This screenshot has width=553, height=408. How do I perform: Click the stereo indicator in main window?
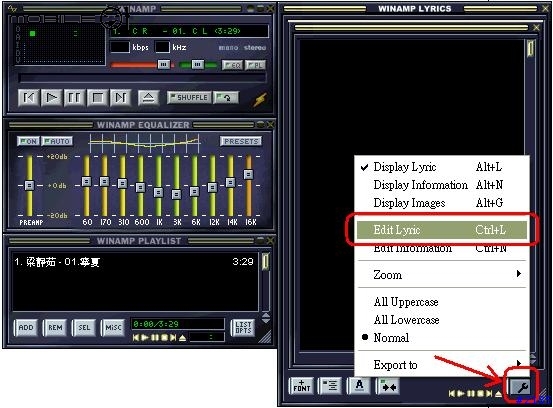tap(255, 48)
